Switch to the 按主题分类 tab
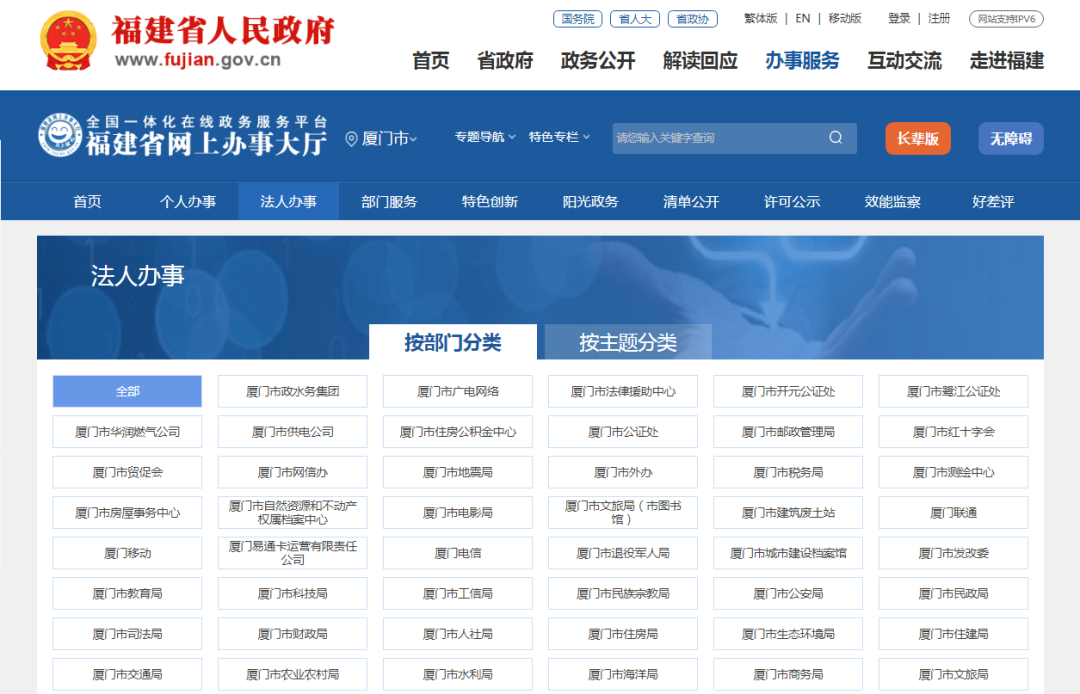Image resolution: width=1080 pixels, height=694 pixels. click(627, 343)
